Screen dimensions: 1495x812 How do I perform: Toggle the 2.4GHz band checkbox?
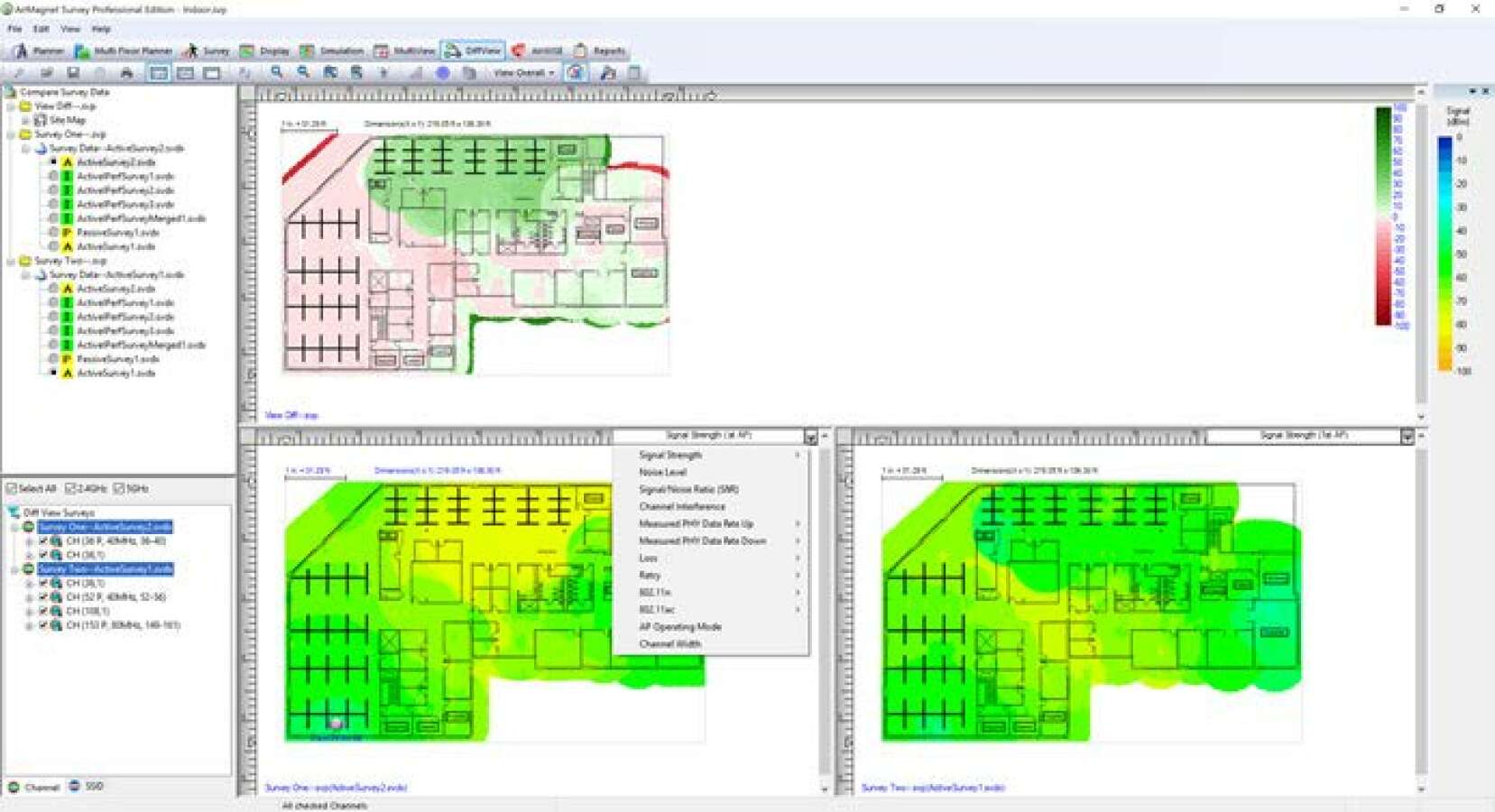71,489
